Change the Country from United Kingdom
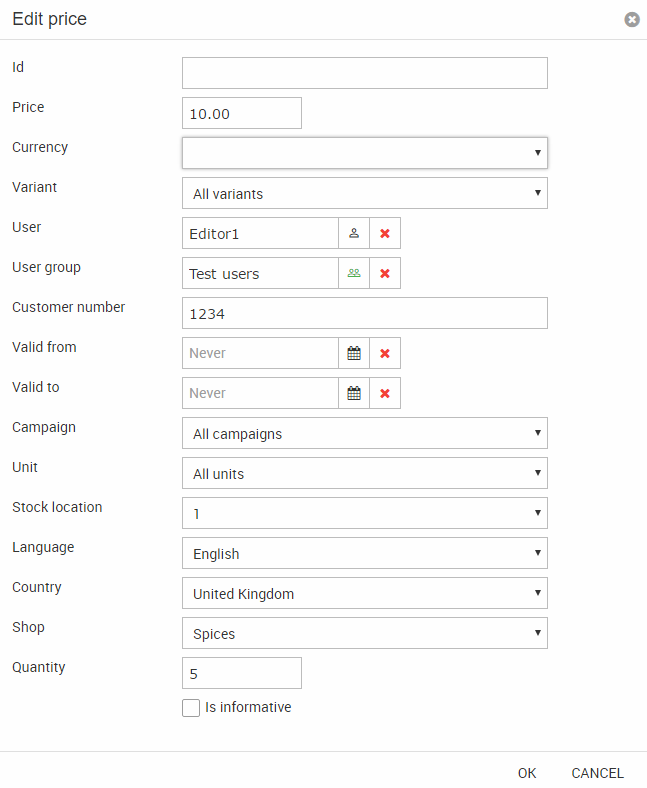This screenshot has height=788, width=647. pyautogui.click(x=364, y=593)
